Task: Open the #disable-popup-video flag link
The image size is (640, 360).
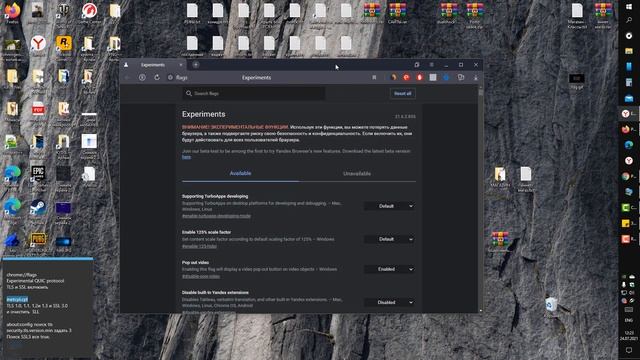Action: (201, 276)
